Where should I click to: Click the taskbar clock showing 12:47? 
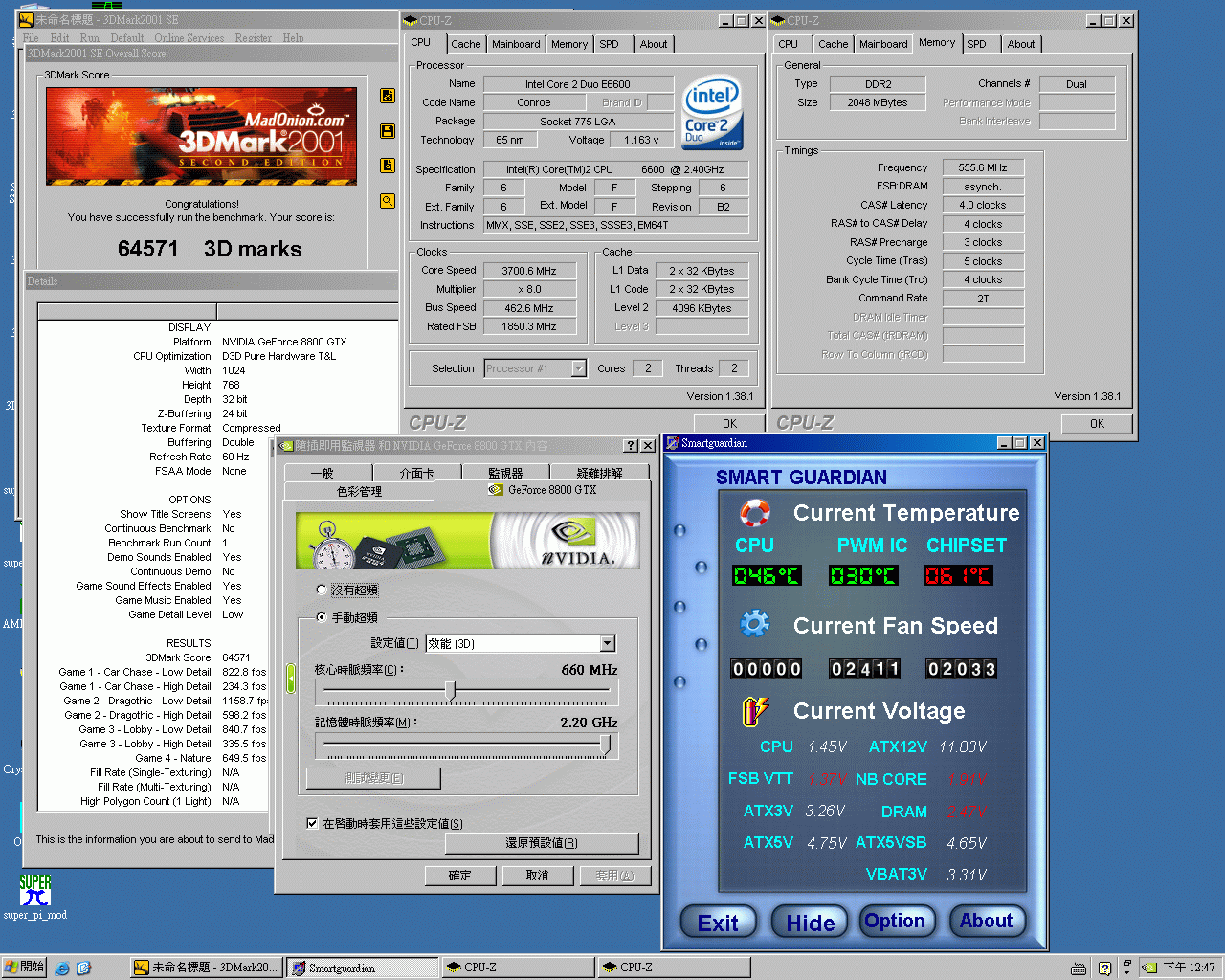[1189, 969]
